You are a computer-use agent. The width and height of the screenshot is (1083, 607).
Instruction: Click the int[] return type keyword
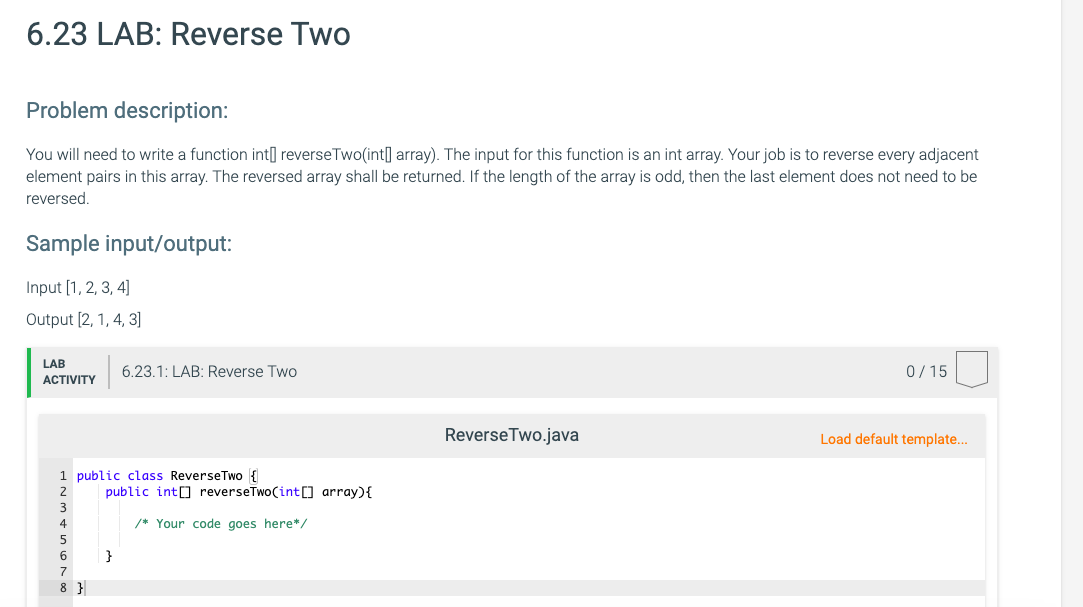(172, 491)
